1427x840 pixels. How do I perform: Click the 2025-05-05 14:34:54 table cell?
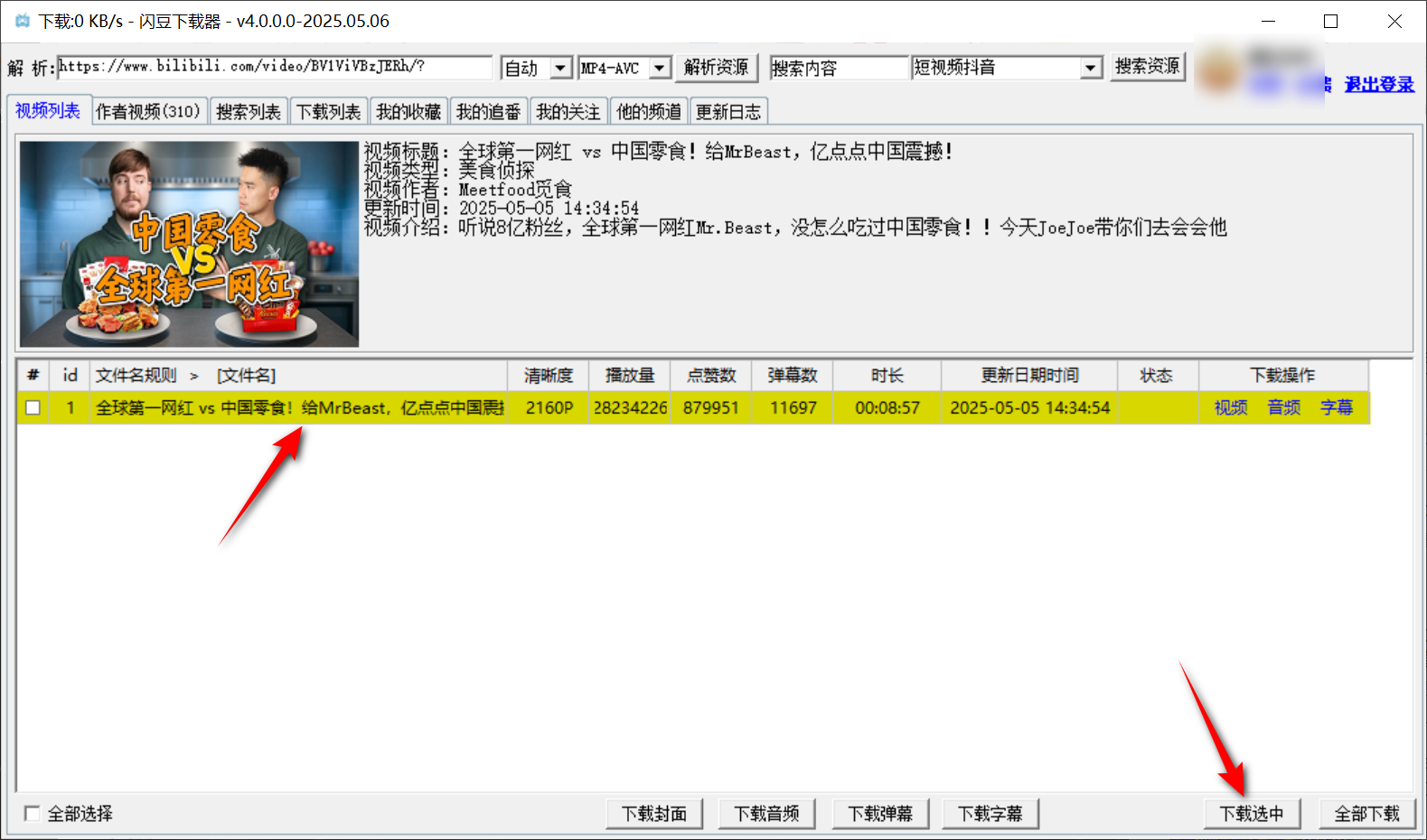[1030, 407]
